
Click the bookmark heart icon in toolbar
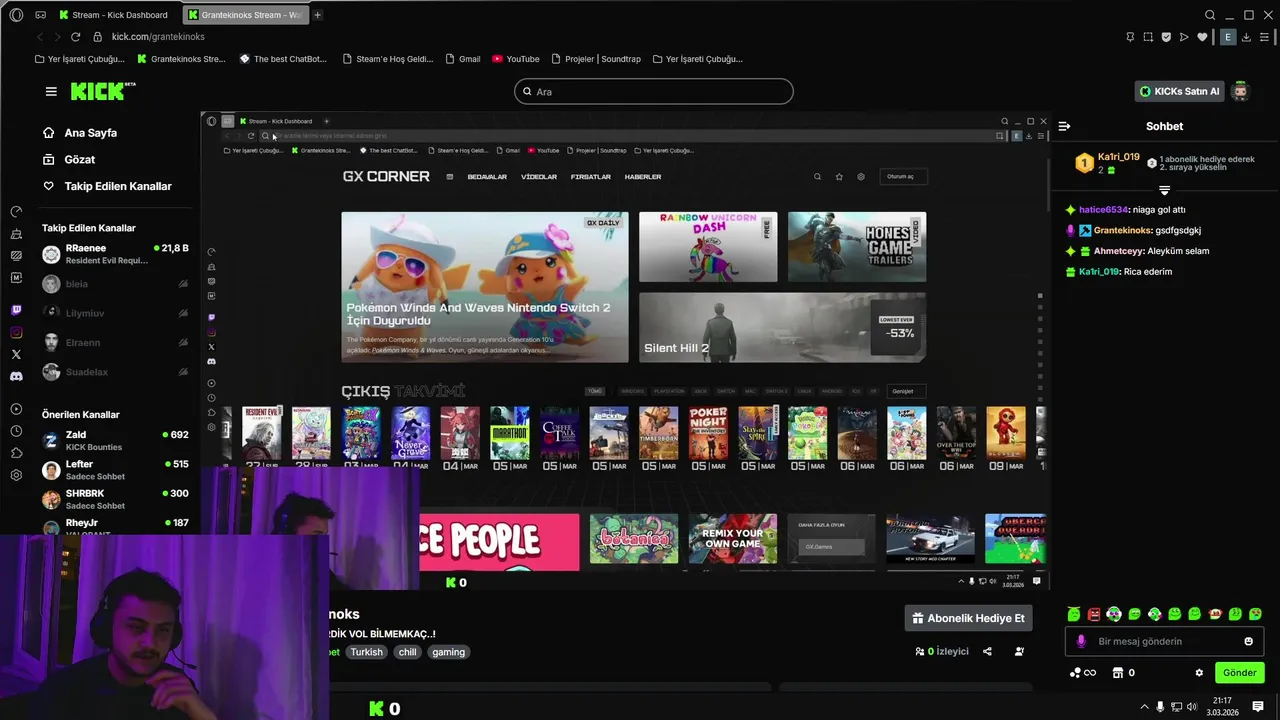pyautogui.click(x=1202, y=37)
